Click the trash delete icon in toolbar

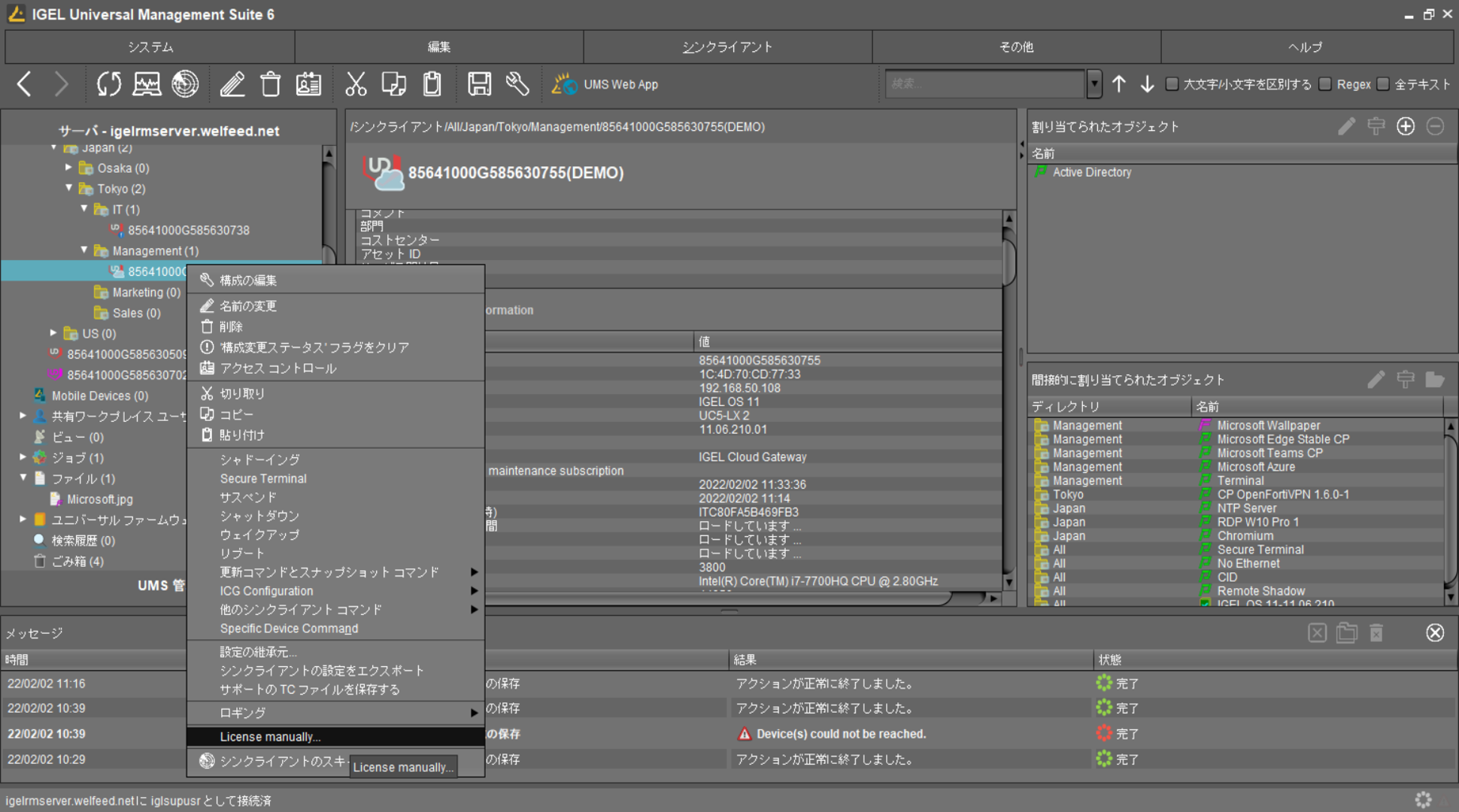[271, 84]
